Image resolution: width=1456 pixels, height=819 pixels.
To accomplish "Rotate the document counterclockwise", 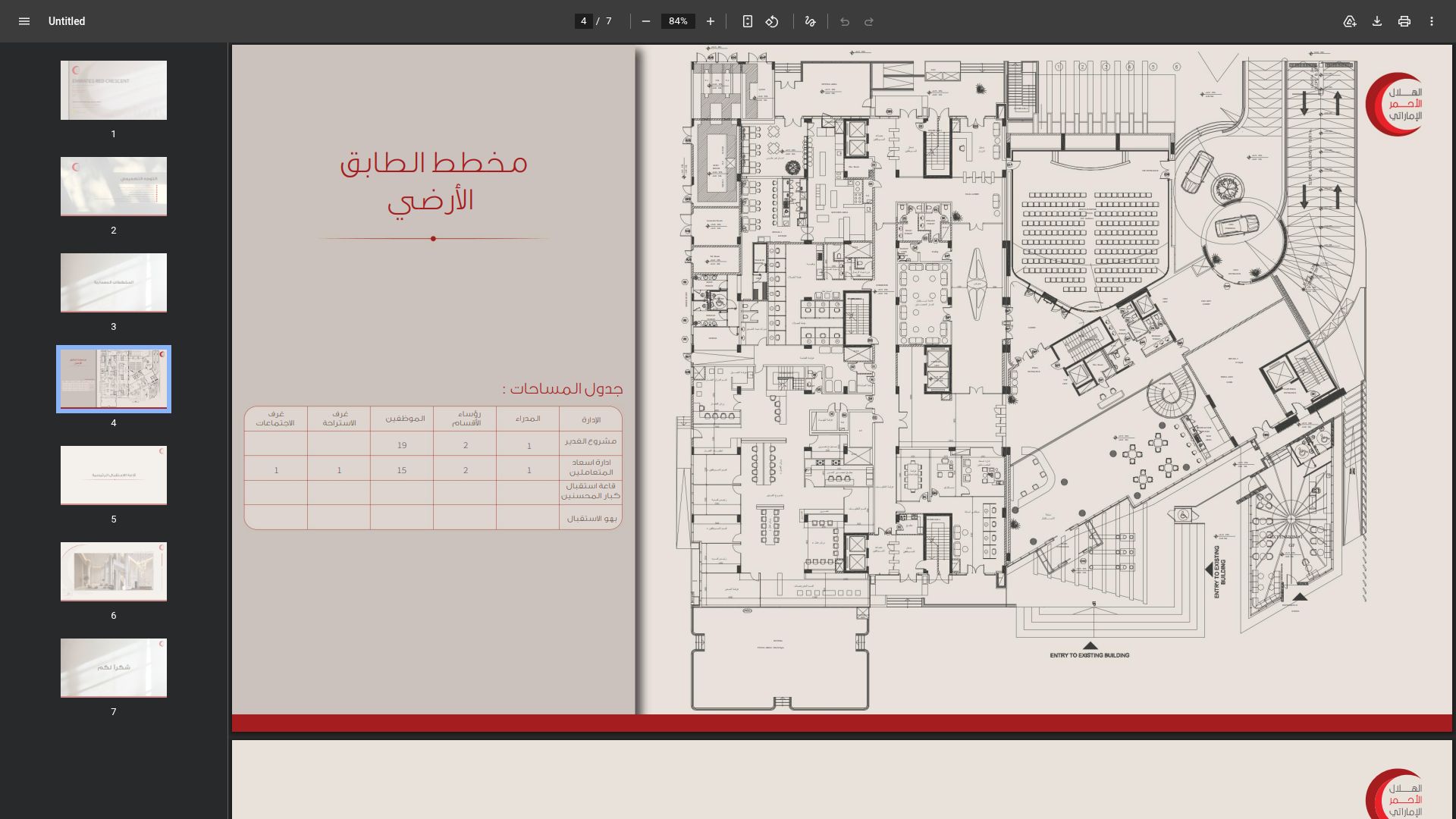I will pos(772,21).
